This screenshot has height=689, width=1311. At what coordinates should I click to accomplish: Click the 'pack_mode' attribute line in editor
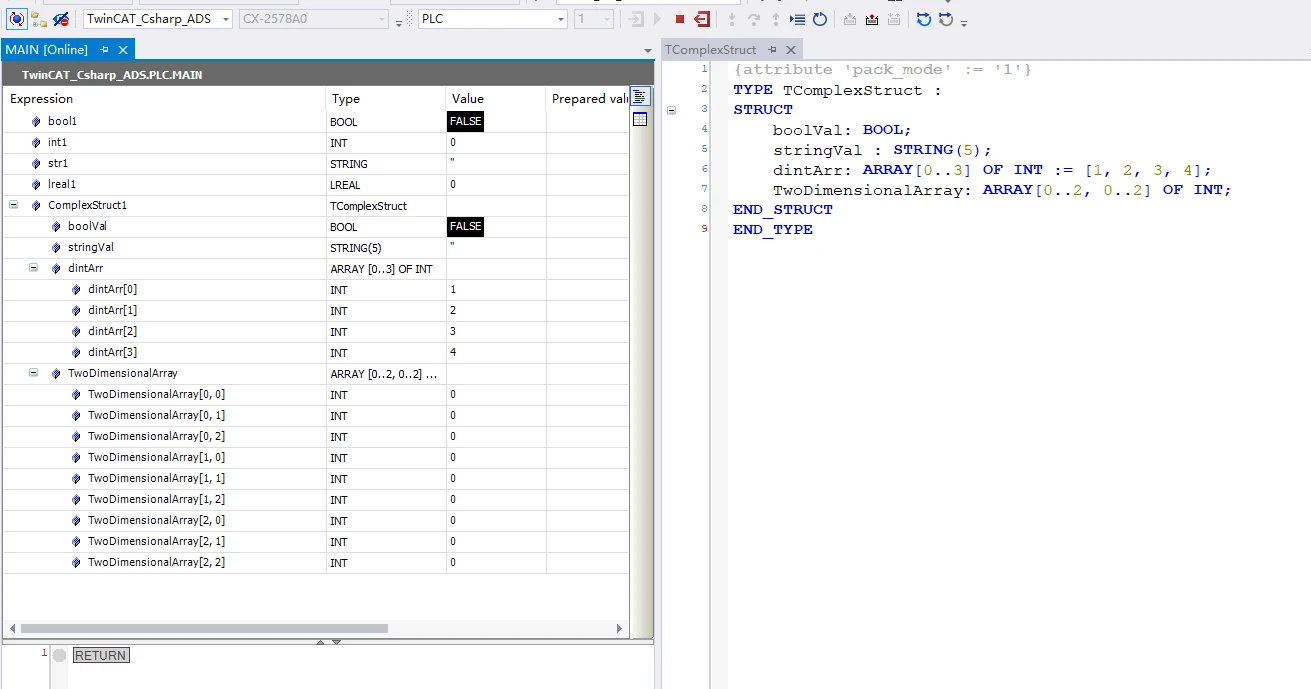[x=882, y=69]
